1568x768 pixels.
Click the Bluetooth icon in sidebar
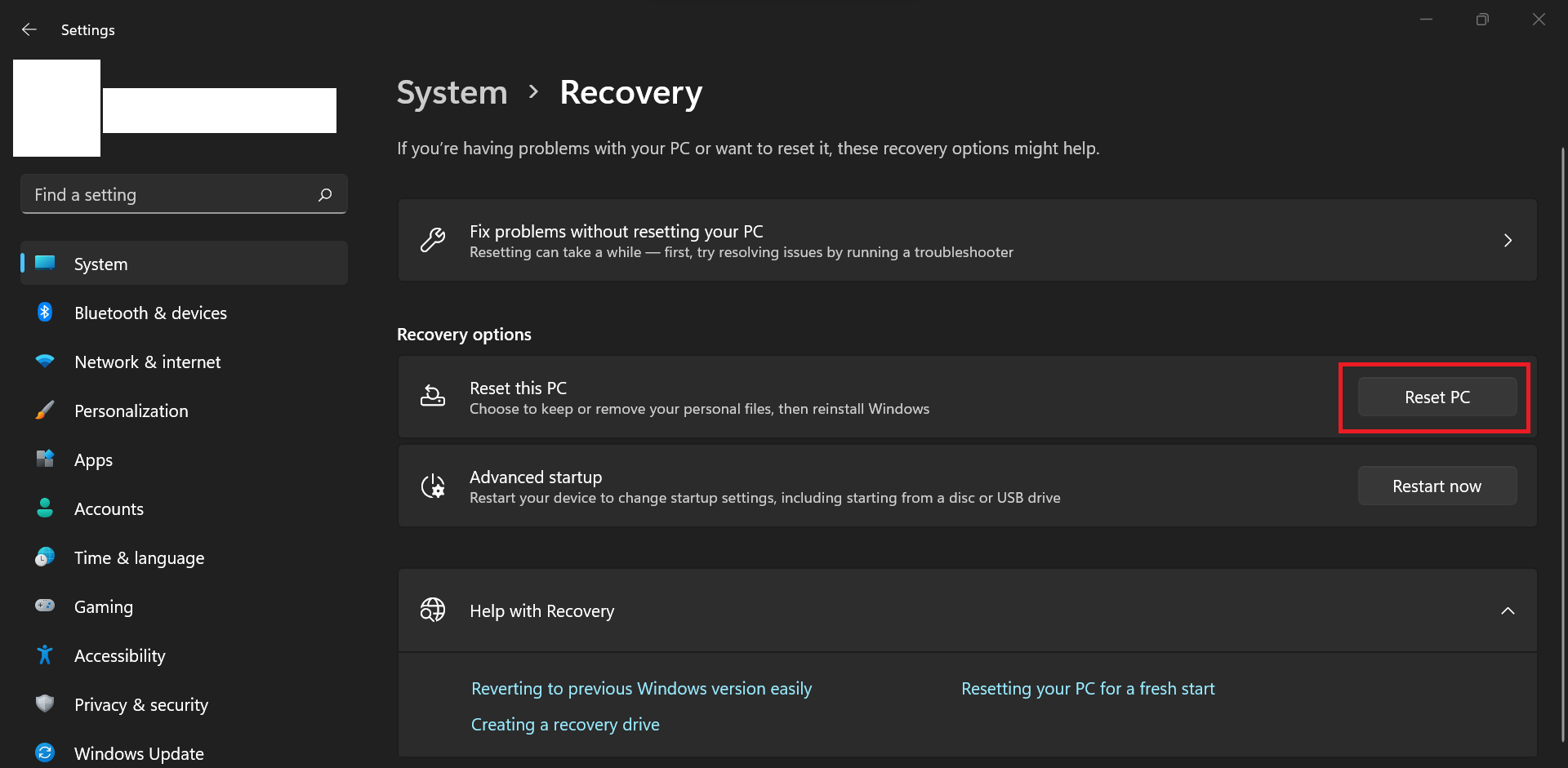(x=45, y=313)
